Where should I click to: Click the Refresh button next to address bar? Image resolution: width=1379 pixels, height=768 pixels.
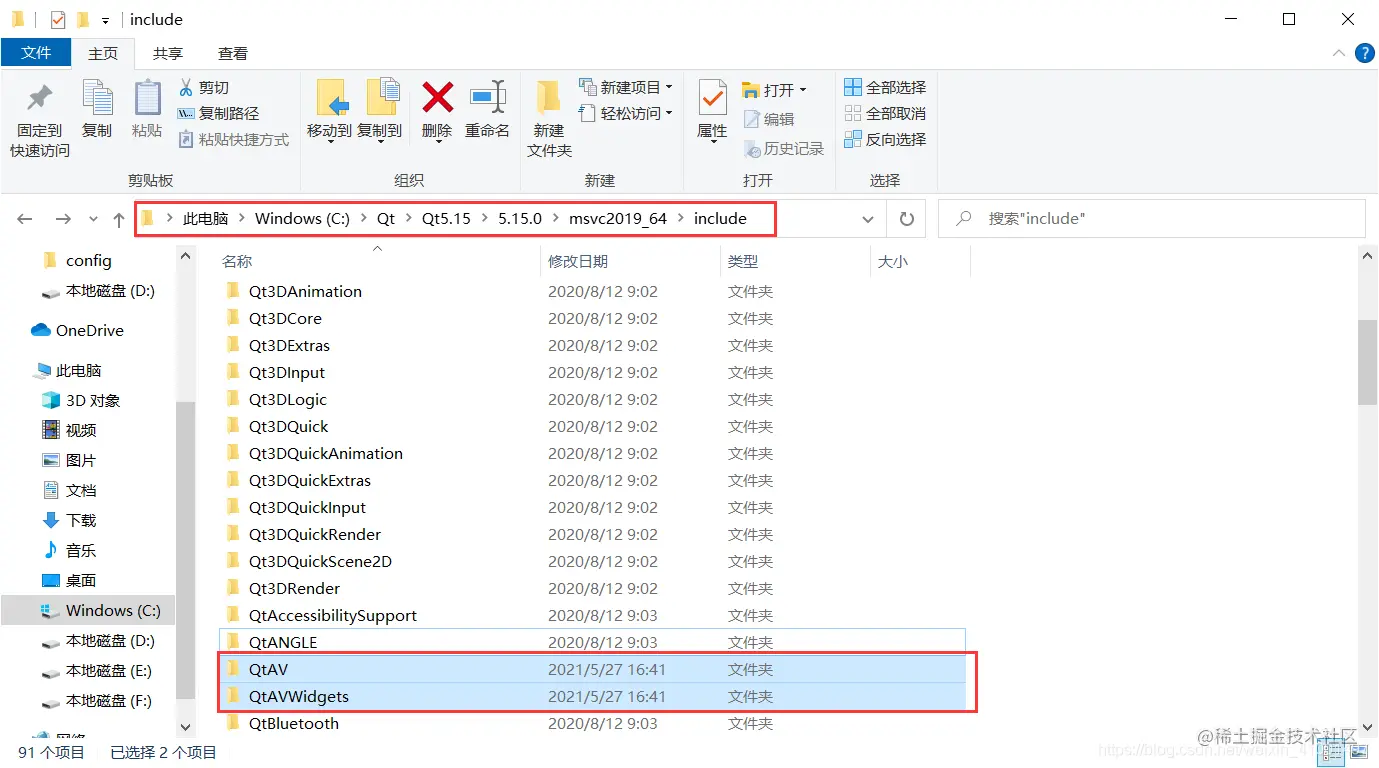tap(906, 218)
